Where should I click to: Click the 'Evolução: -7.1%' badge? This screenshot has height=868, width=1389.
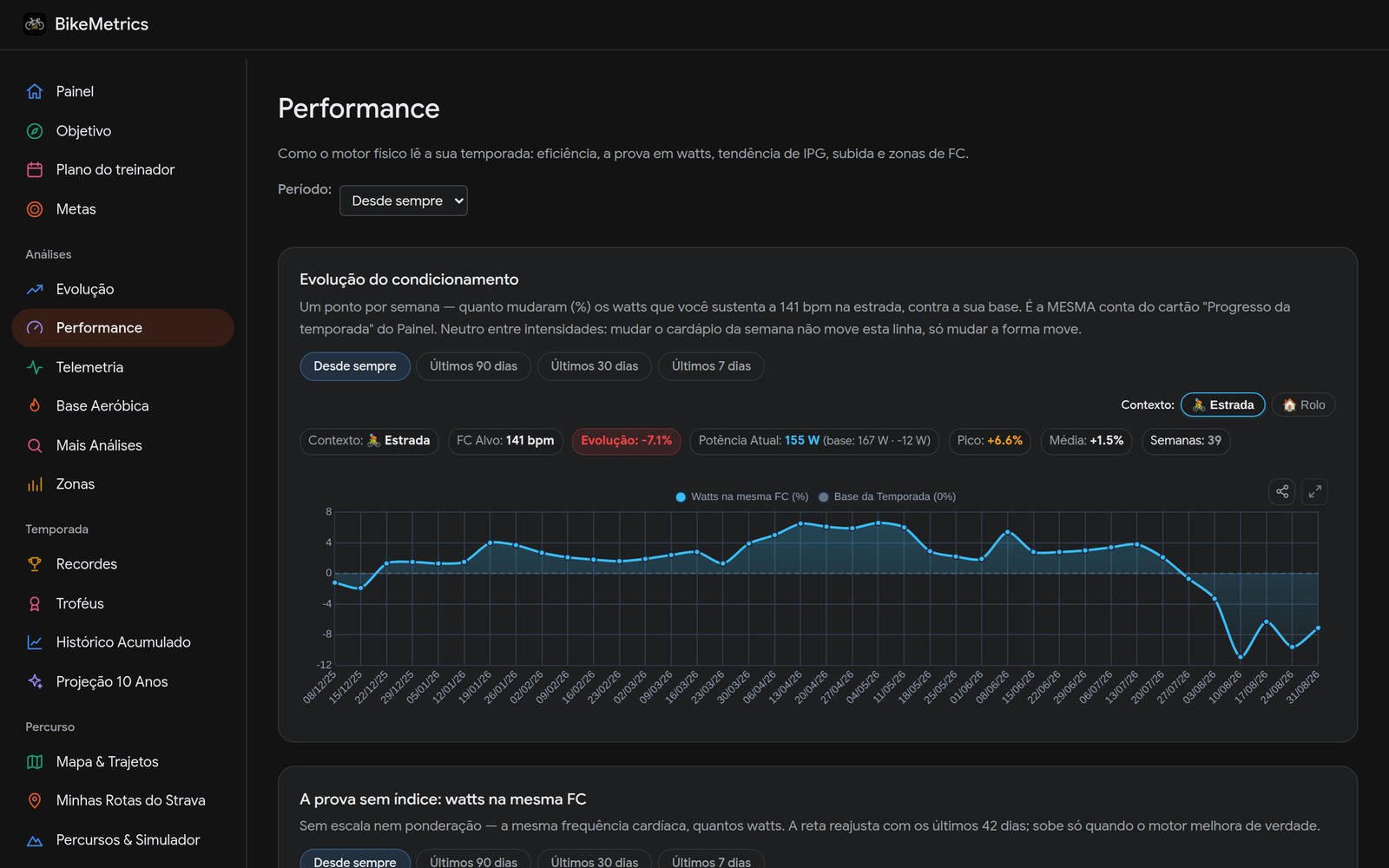pos(627,441)
